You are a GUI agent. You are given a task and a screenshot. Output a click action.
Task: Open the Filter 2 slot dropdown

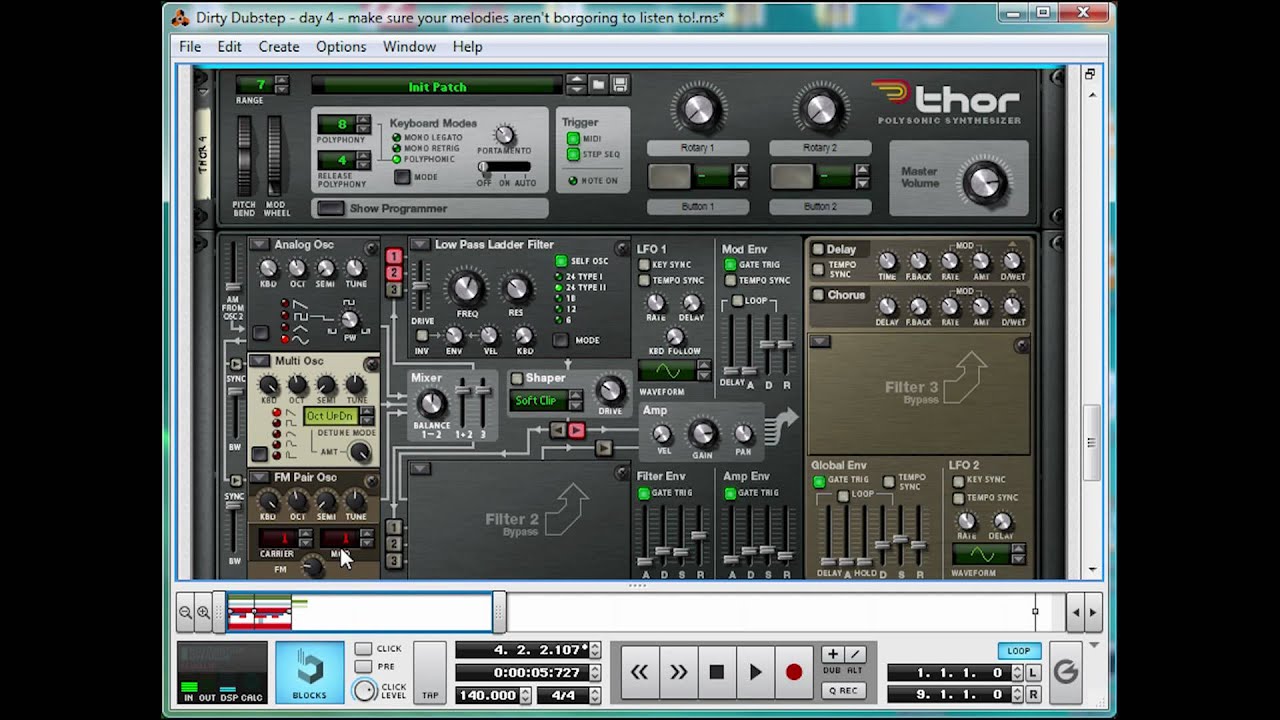(x=420, y=468)
